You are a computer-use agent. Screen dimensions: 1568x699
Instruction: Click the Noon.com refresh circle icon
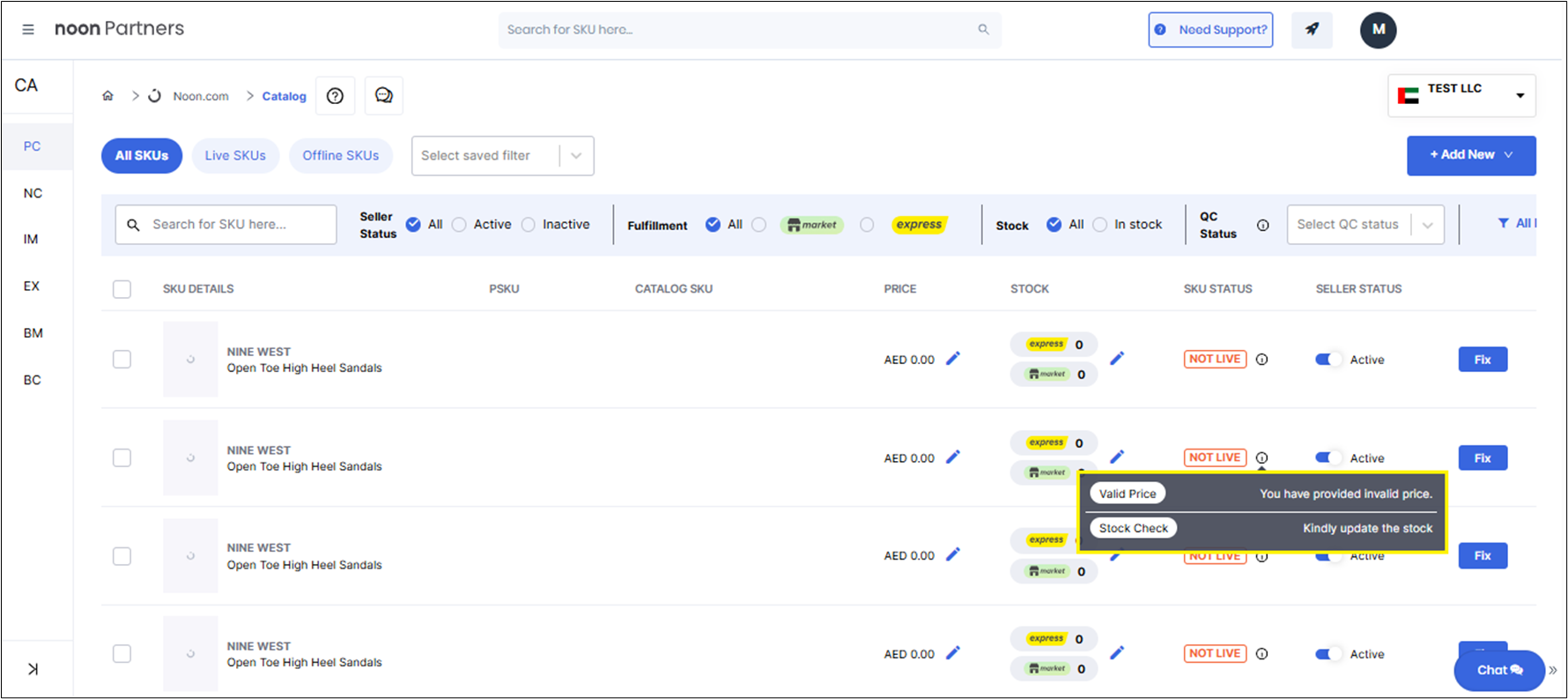[154, 95]
